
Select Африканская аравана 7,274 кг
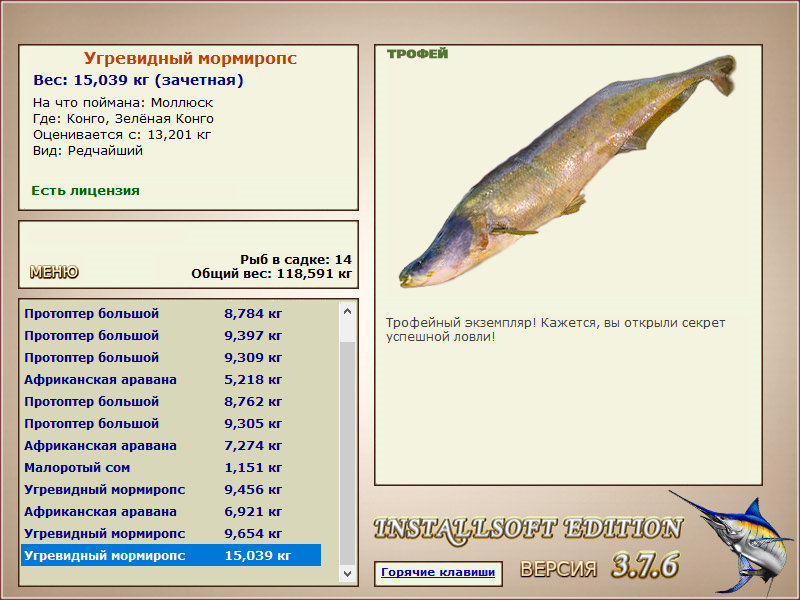171,445
